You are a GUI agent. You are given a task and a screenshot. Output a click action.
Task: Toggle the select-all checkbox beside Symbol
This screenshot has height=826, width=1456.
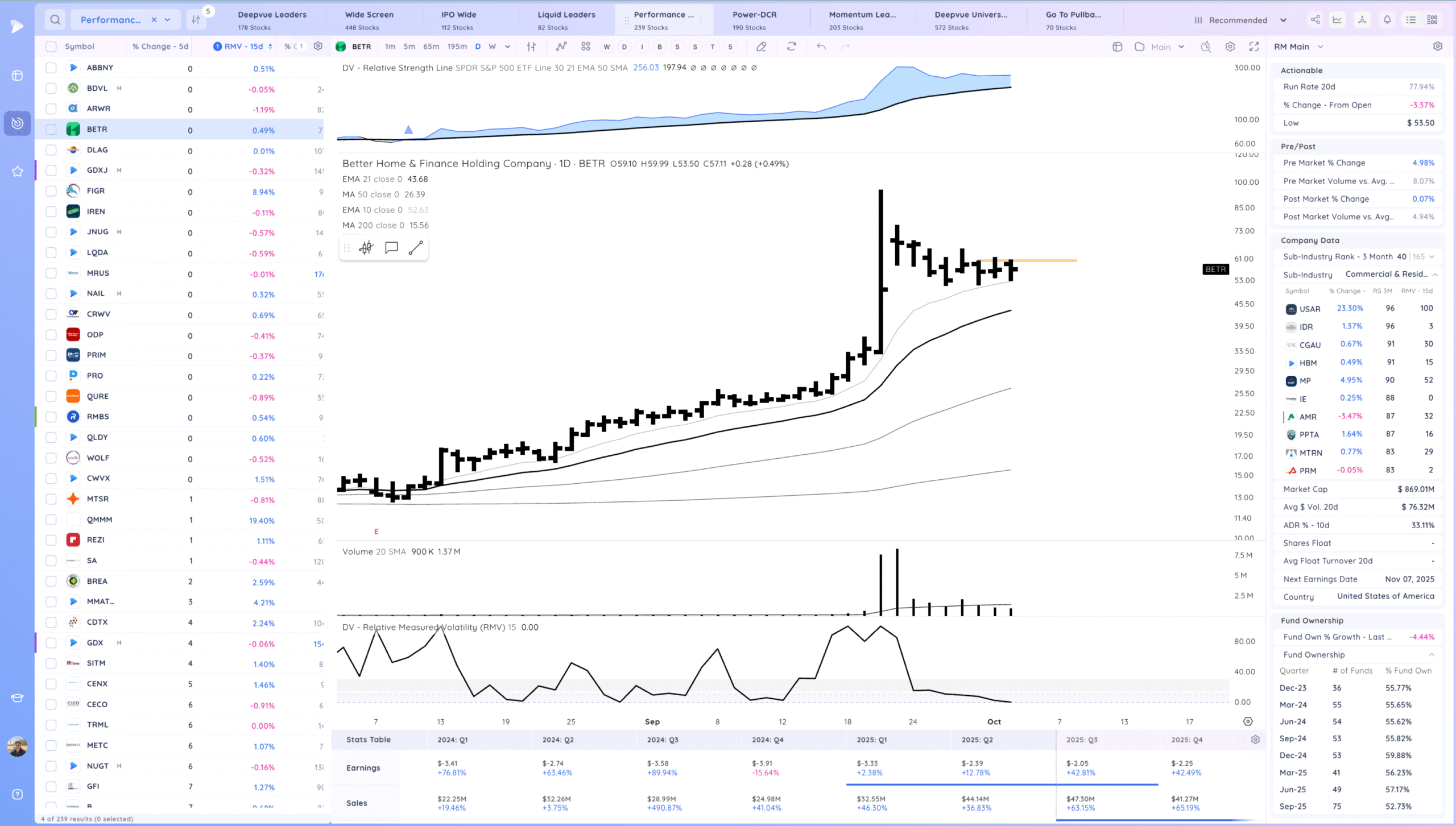click(51, 47)
